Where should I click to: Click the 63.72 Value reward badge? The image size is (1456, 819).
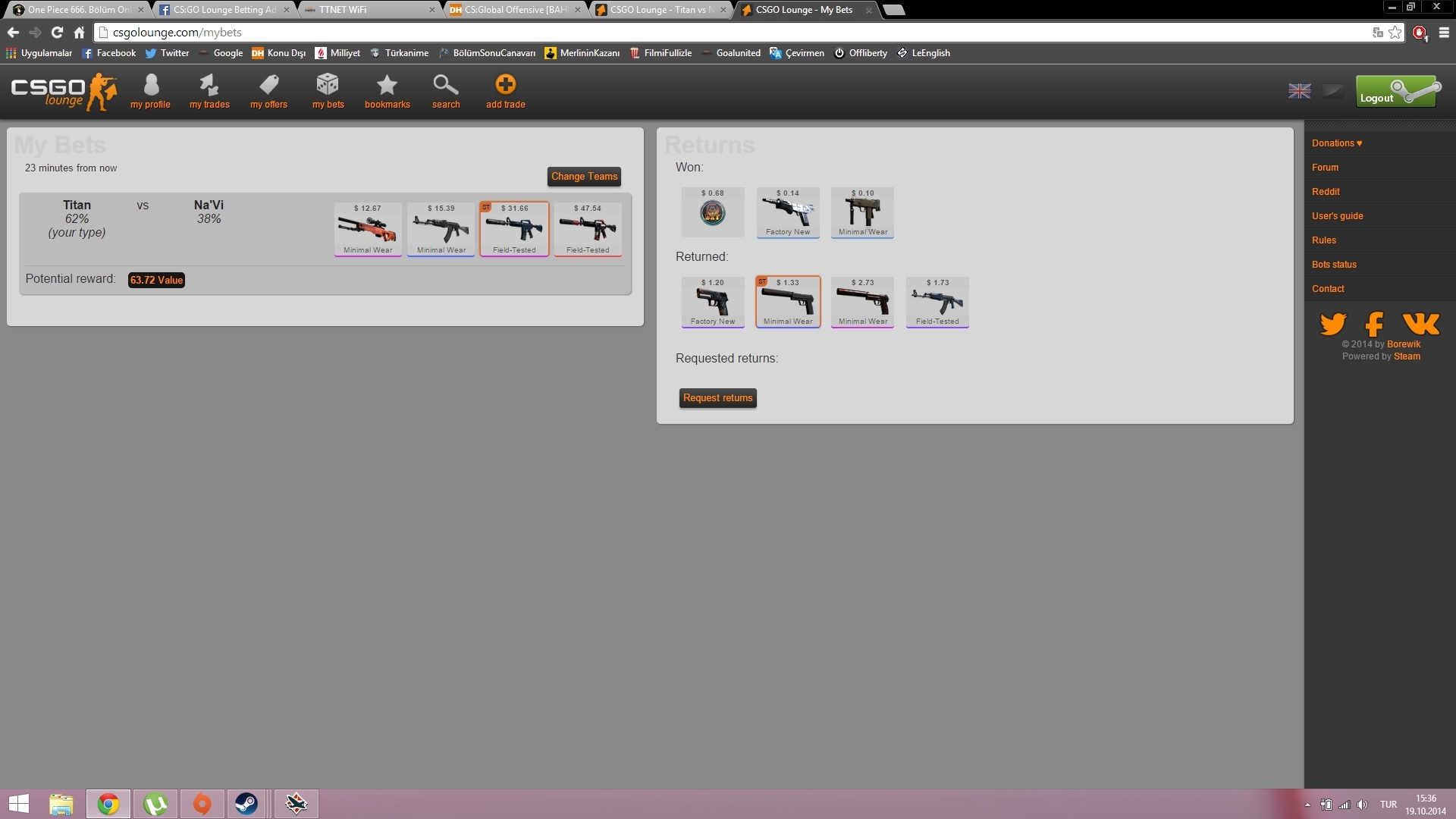click(x=156, y=280)
